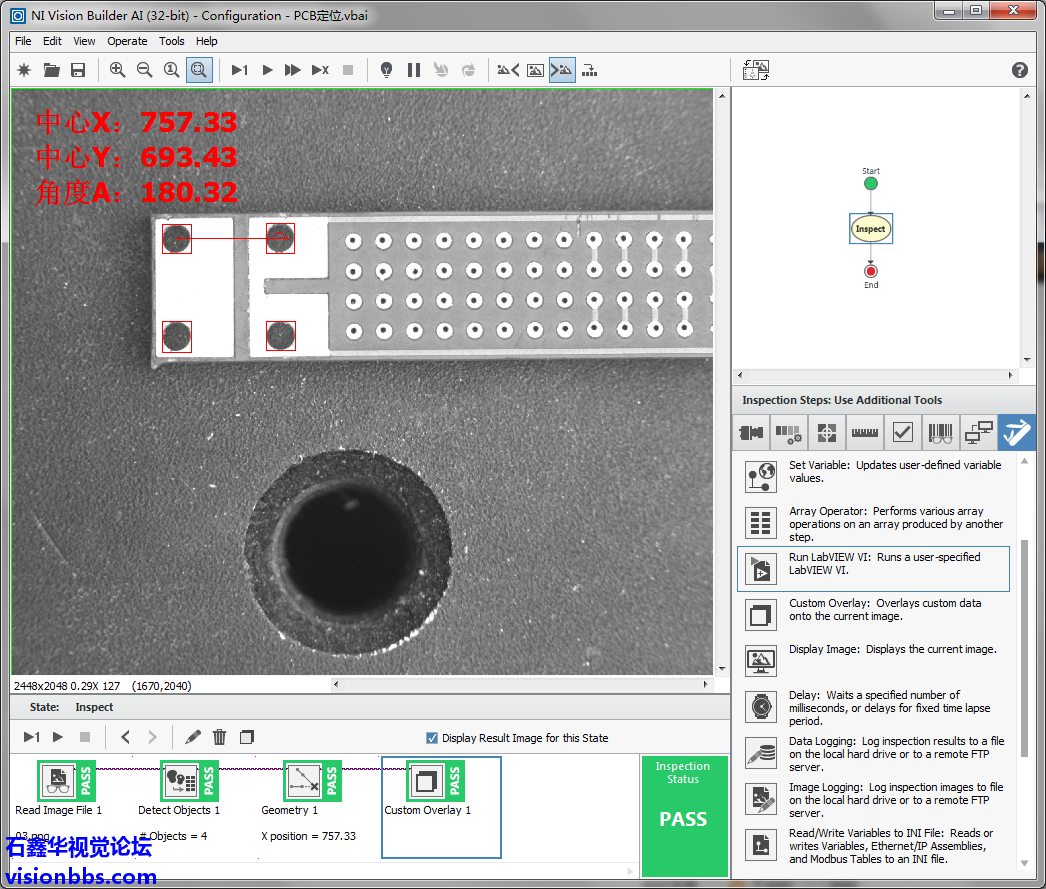The height and width of the screenshot is (889, 1046).
Task: Save the inspection with the floppy icon
Action: coord(78,70)
